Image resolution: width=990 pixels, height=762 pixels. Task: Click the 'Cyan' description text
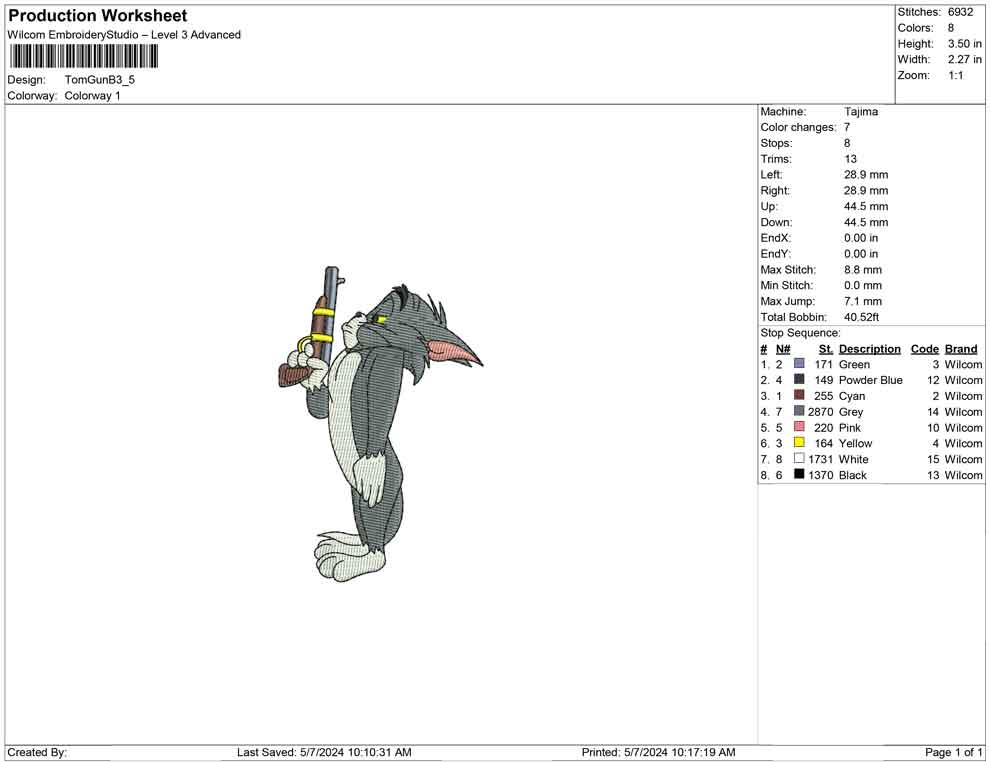[852, 396]
